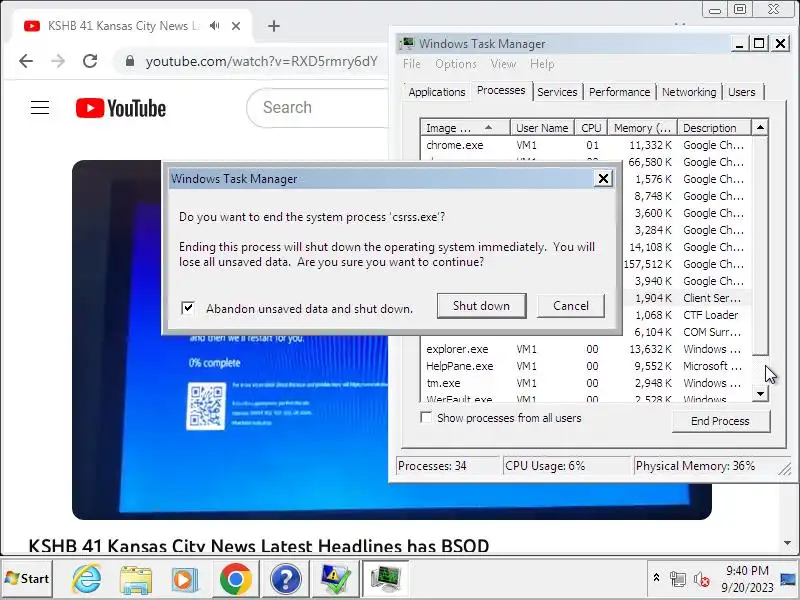The width and height of the screenshot is (800, 600).
Task: Enable Show processes from all users
Action: point(426,417)
